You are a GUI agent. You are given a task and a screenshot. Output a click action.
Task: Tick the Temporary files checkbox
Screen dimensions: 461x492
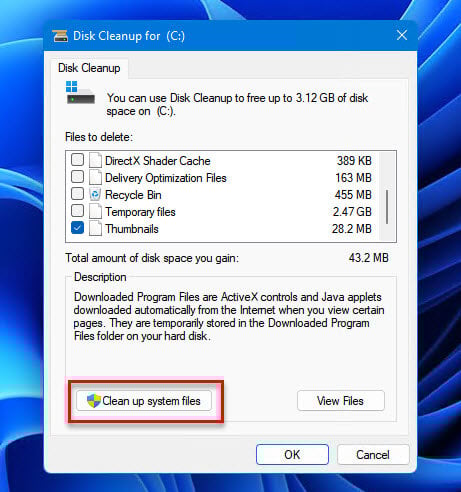(77, 211)
